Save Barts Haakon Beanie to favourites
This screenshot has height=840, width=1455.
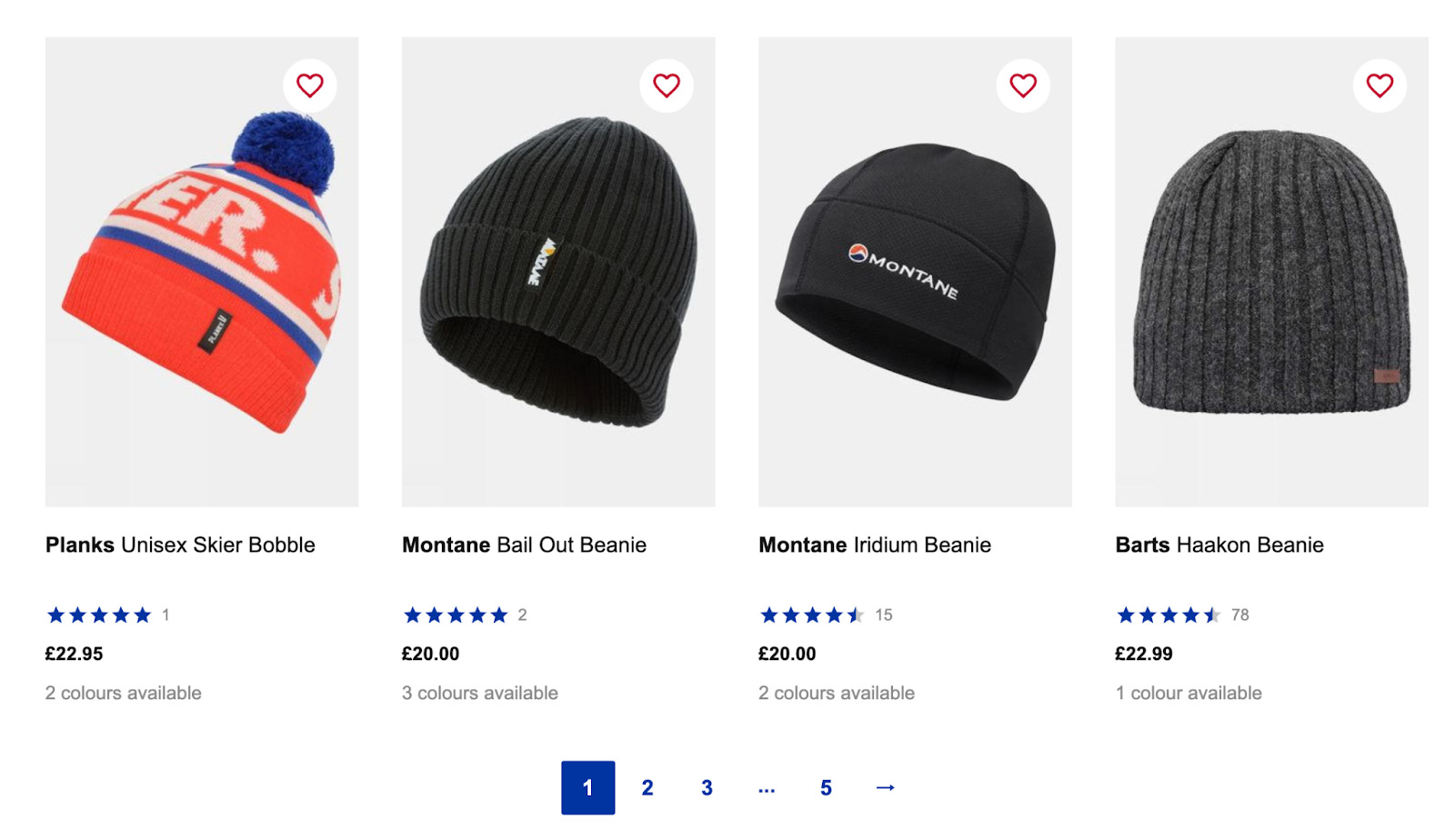[x=1380, y=85]
